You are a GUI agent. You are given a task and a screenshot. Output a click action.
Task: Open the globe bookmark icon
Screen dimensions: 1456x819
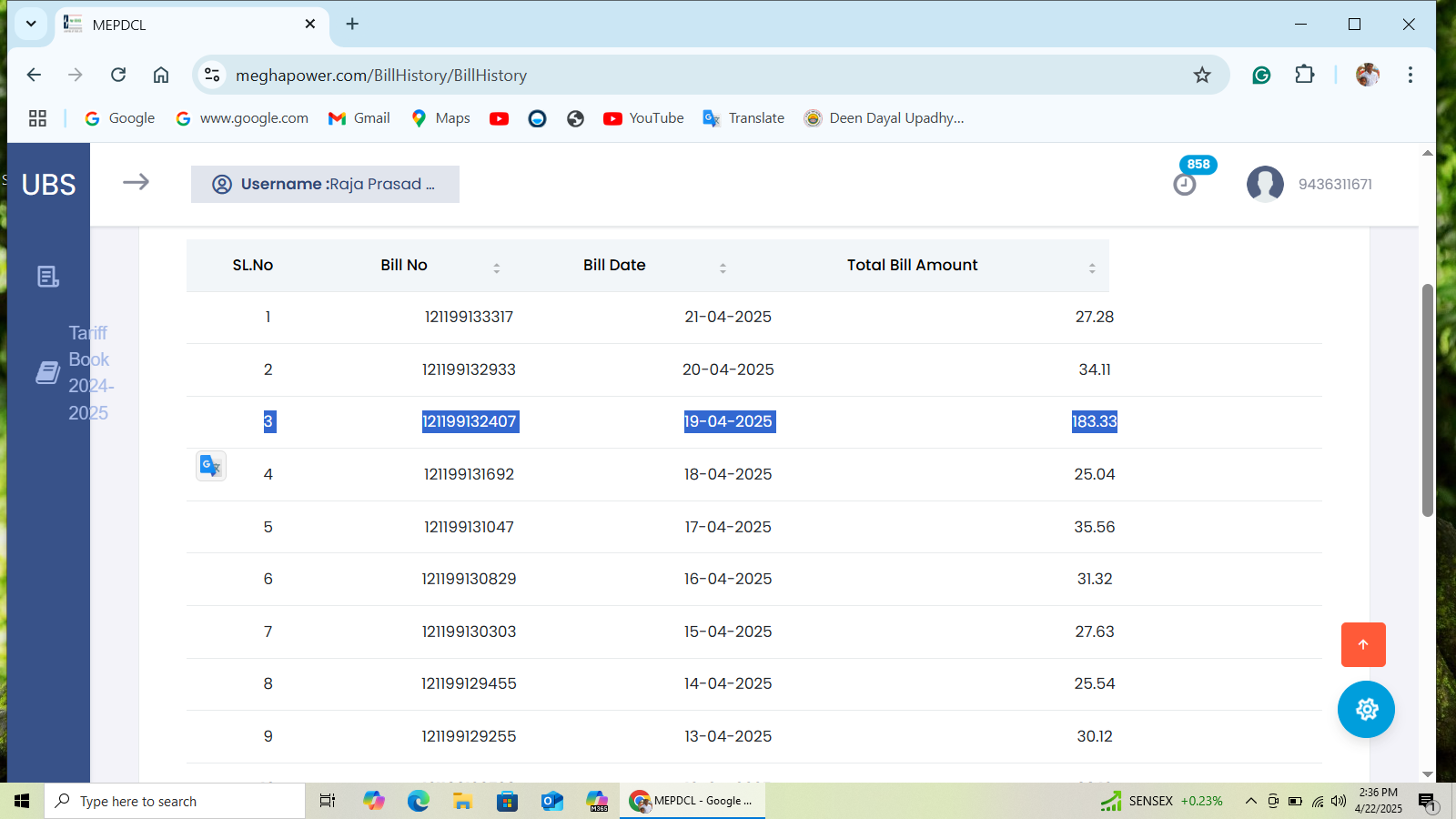click(575, 118)
